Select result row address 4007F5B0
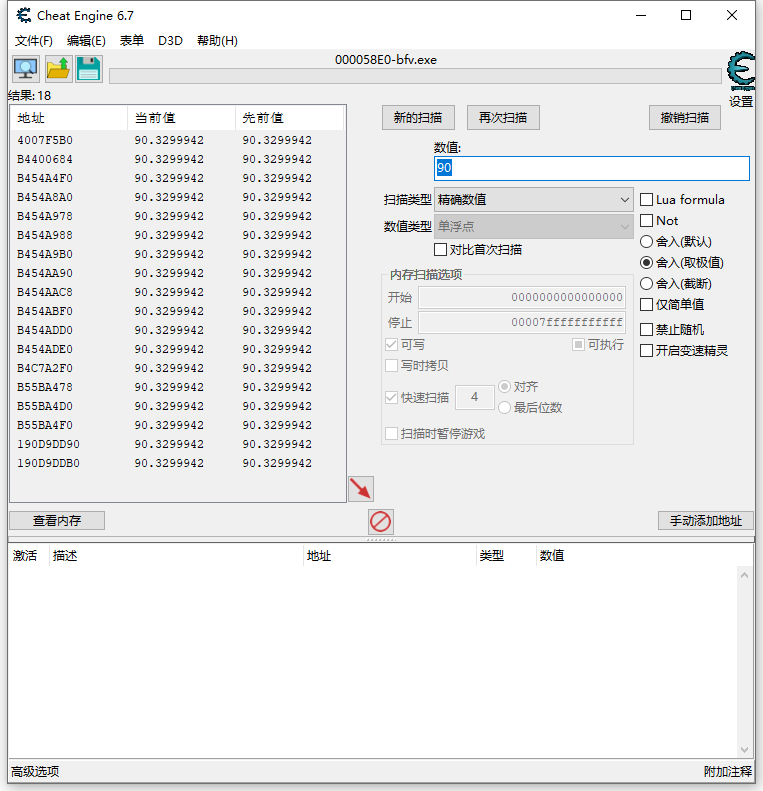 click(178, 140)
